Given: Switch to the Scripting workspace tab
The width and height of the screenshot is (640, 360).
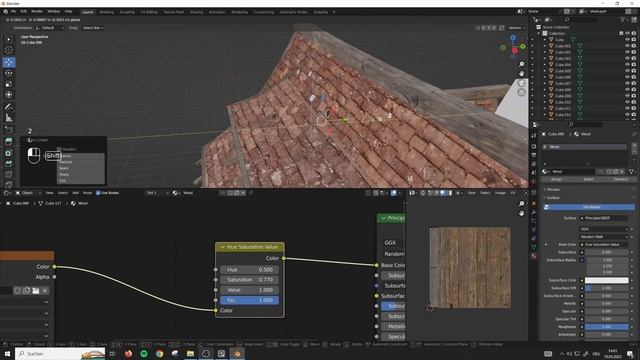Looking at the screenshot, I should pyautogui.click(x=320, y=12).
